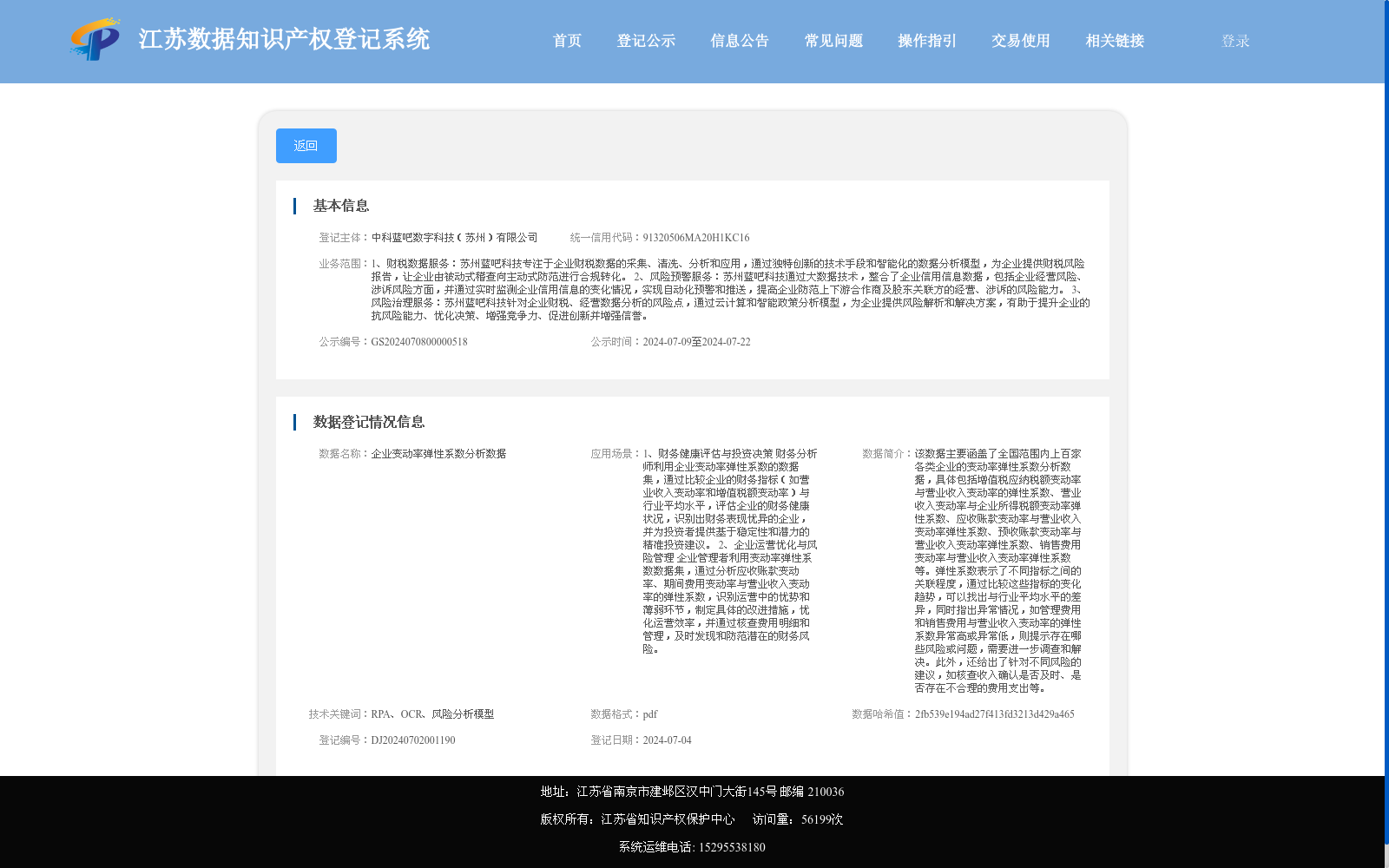Click the site logo icon
Viewport: 1389px width, 868px height.
point(95,40)
